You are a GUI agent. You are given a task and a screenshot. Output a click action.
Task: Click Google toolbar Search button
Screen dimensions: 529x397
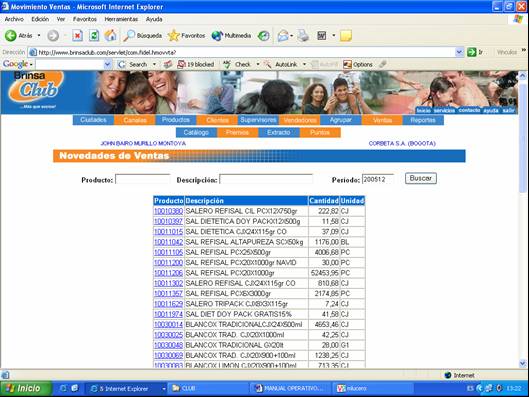[x=133, y=64]
